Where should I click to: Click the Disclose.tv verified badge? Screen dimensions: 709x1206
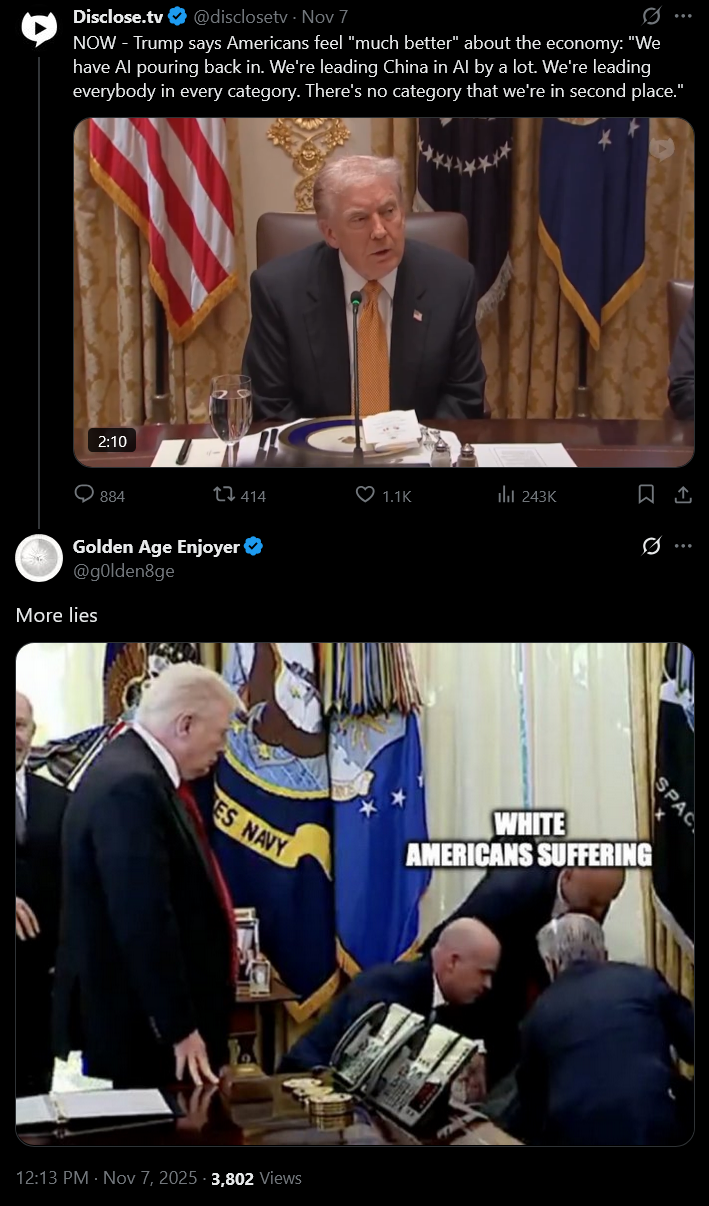pos(177,16)
